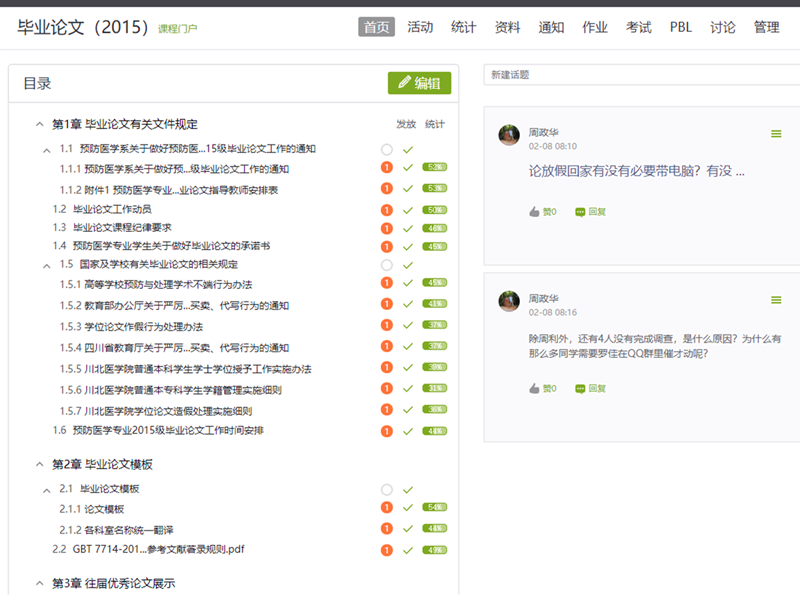The image size is (800, 595).
Task: Open the 课程门户 link
Action: (177, 29)
